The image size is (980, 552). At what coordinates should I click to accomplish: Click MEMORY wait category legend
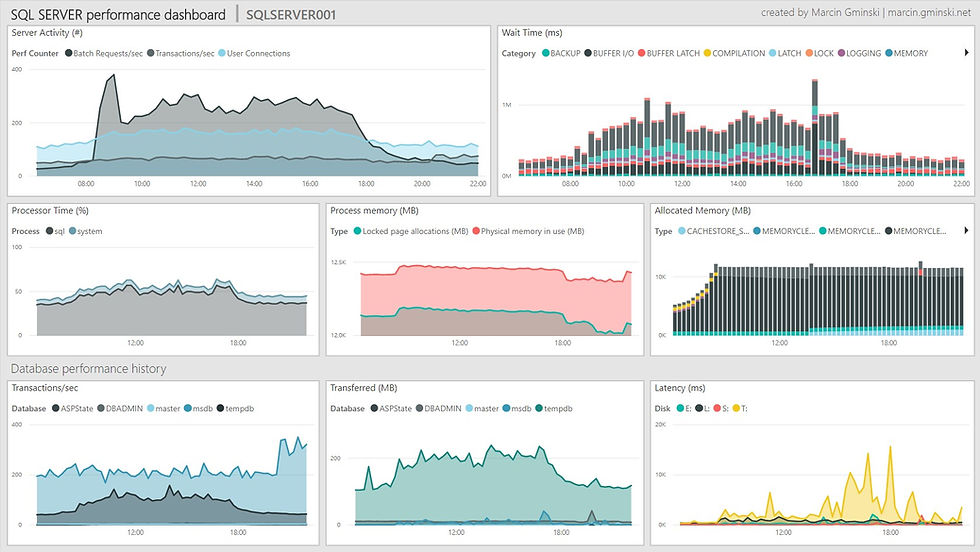click(906, 53)
